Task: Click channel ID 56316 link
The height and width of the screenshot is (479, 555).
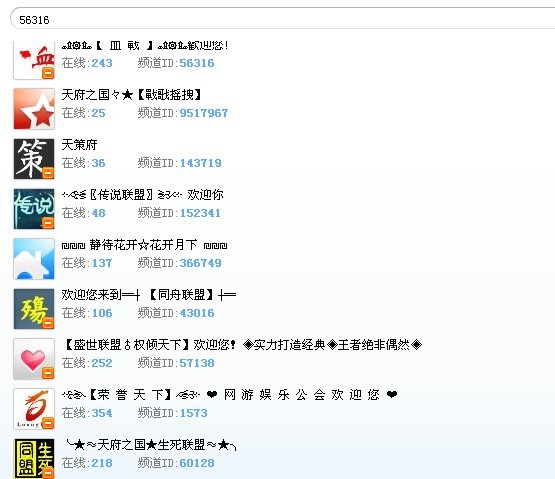Action: [x=197, y=63]
